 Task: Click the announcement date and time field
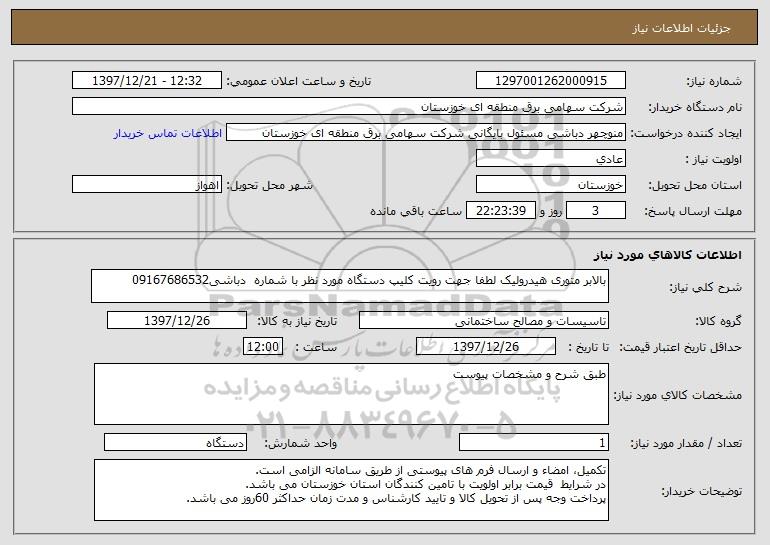(x=147, y=81)
